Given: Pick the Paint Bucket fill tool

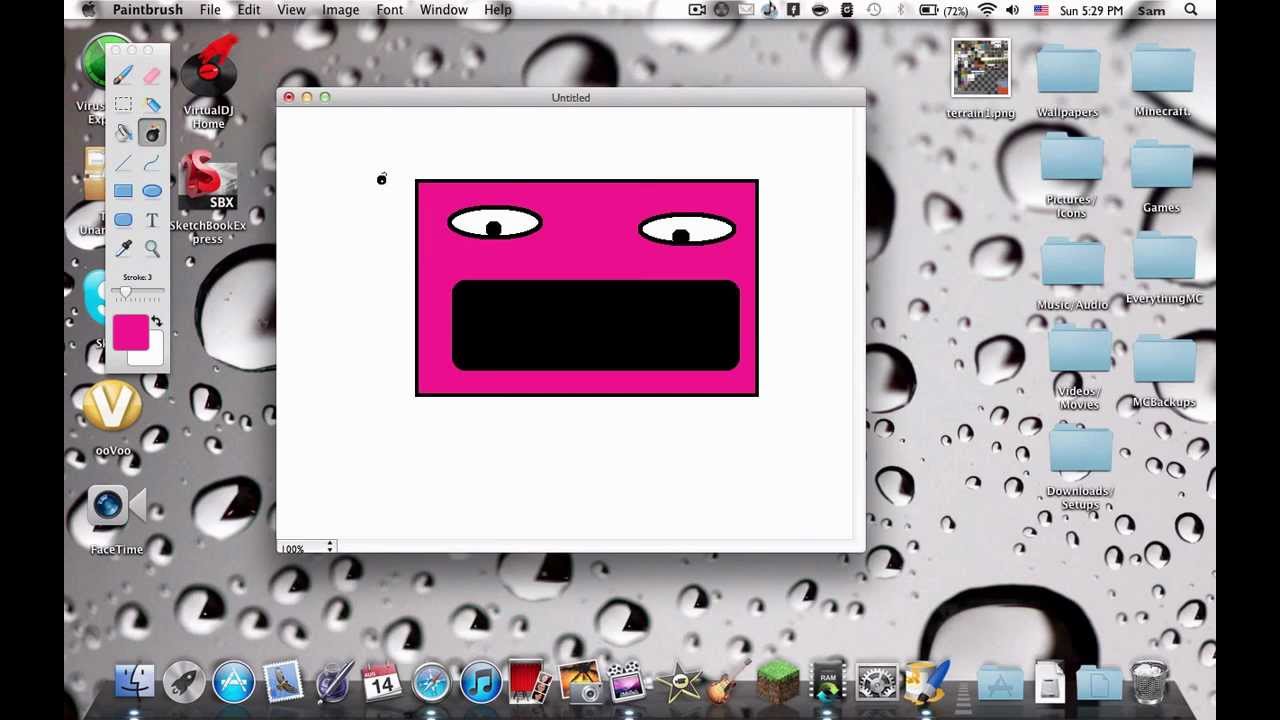Looking at the screenshot, I should (123, 133).
